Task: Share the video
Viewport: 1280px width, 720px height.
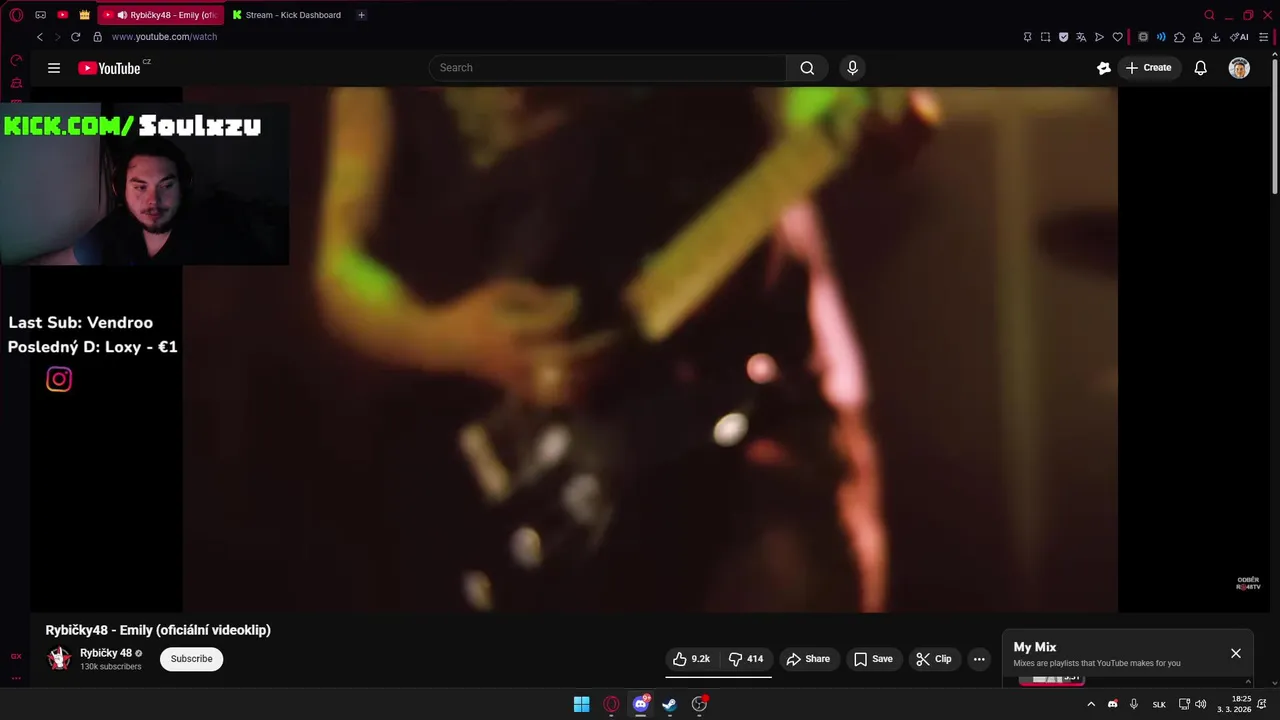Action: click(x=808, y=659)
